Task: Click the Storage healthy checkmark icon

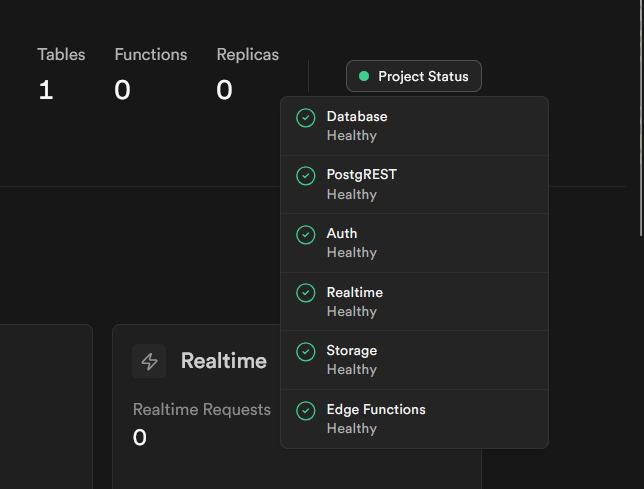Action: (x=306, y=352)
